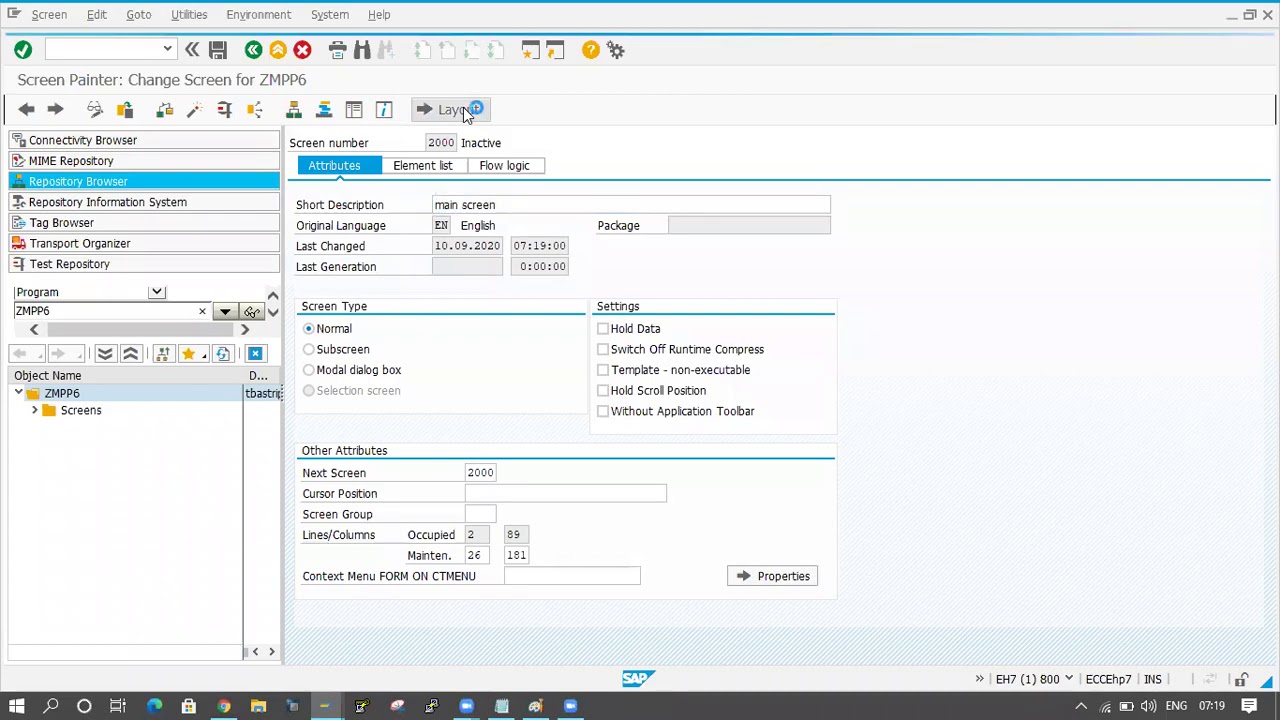1280x720 pixels.
Task: Click the Help information icon
Action: pyautogui.click(x=384, y=109)
